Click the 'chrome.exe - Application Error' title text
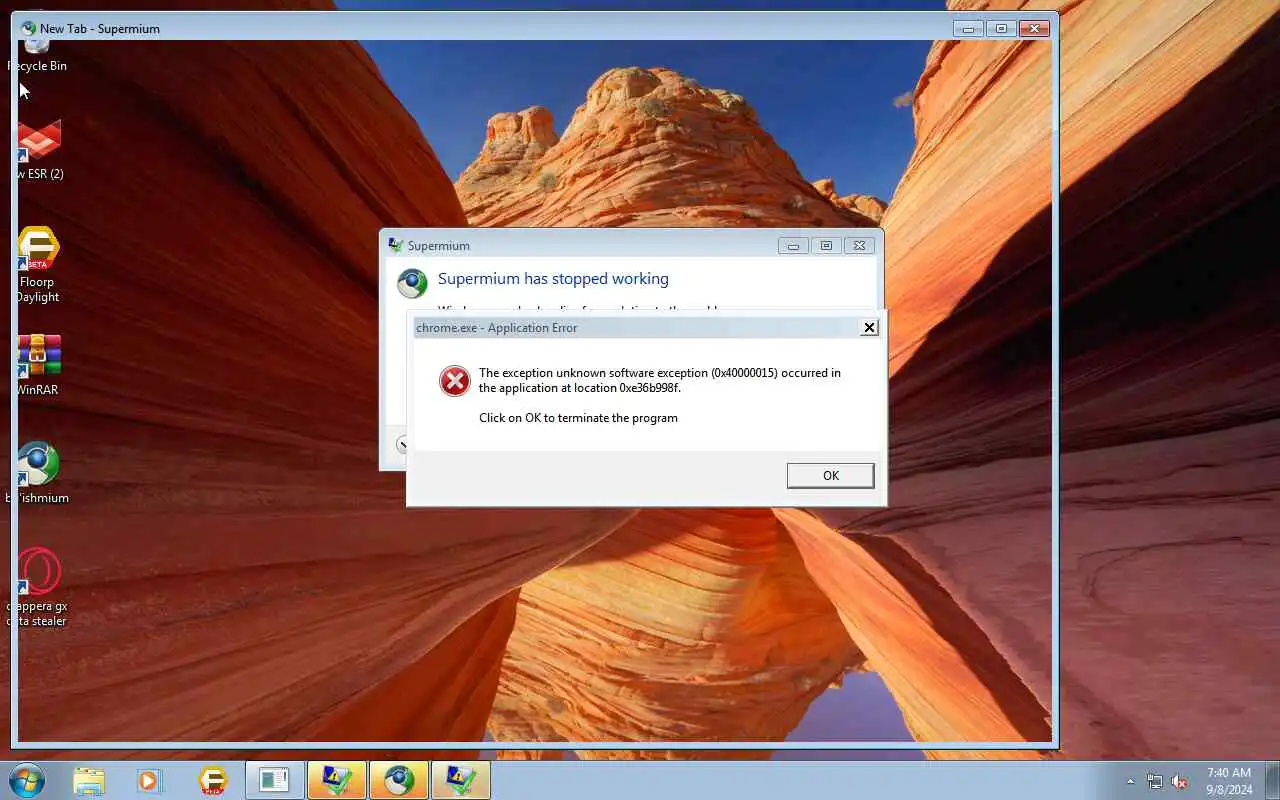 point(497,328)
